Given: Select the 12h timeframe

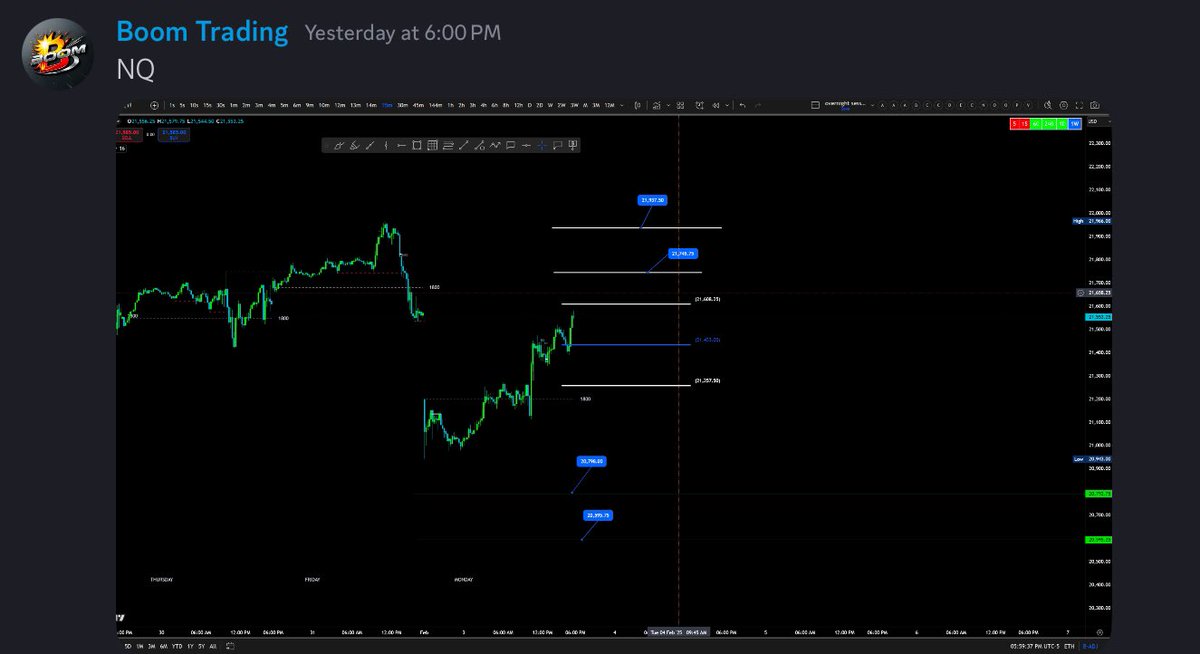Looking at the screenshot, I should tap(518, 104).
